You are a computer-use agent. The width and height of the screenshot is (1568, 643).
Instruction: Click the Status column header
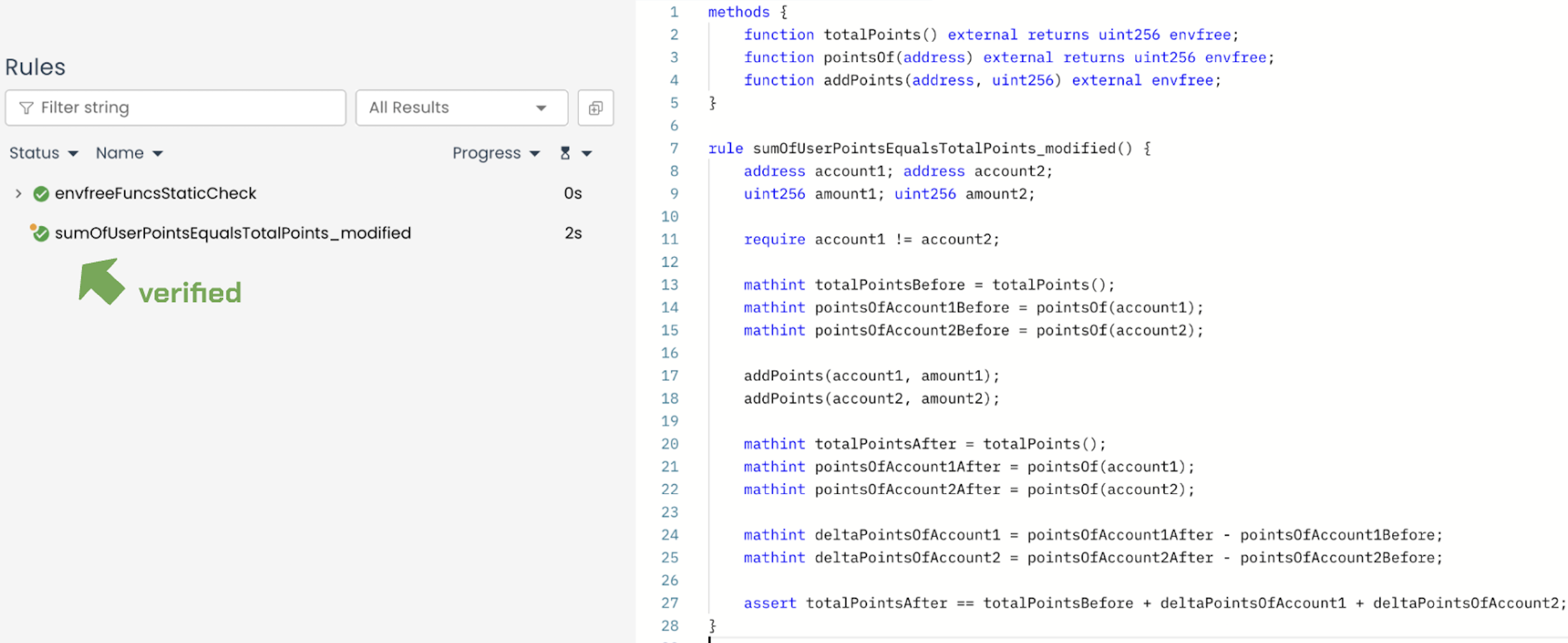pos(34,153)
